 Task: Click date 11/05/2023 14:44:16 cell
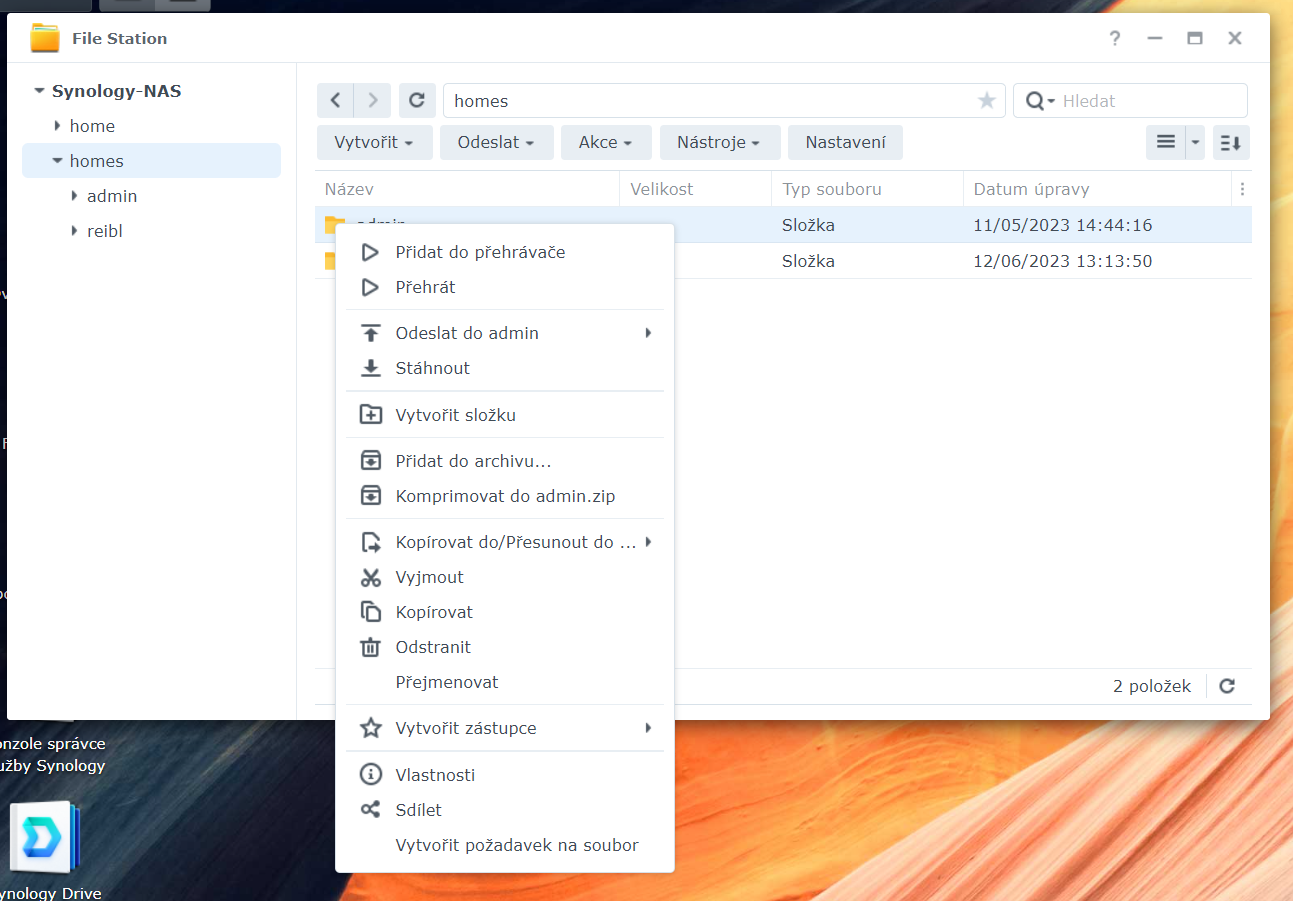pyautogui.click(x=1062, y=225)
